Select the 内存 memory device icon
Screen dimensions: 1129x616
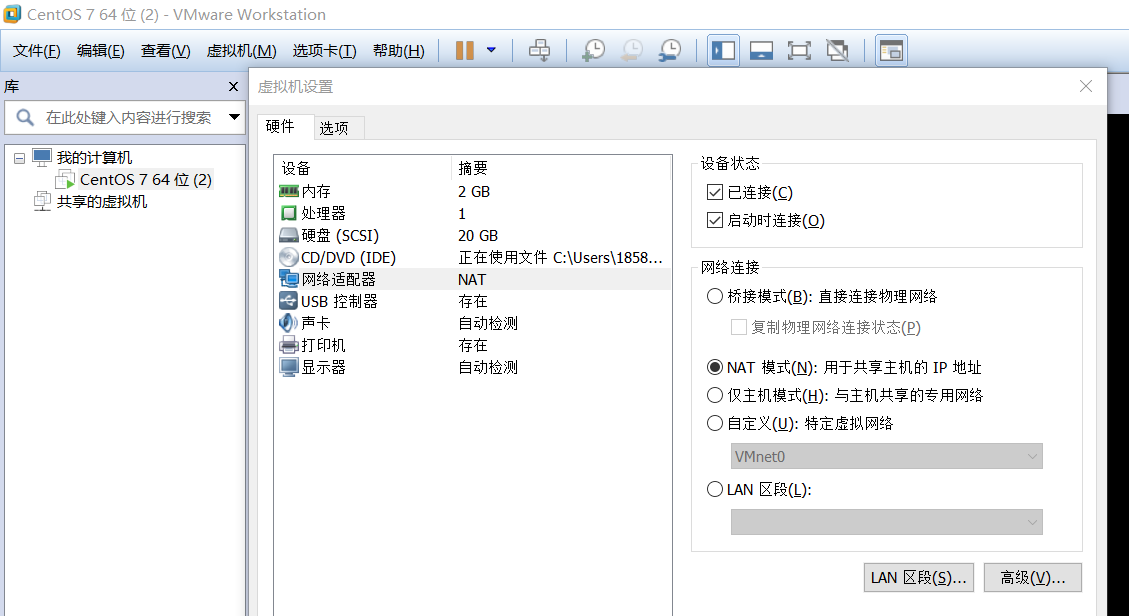pos(289,191)
